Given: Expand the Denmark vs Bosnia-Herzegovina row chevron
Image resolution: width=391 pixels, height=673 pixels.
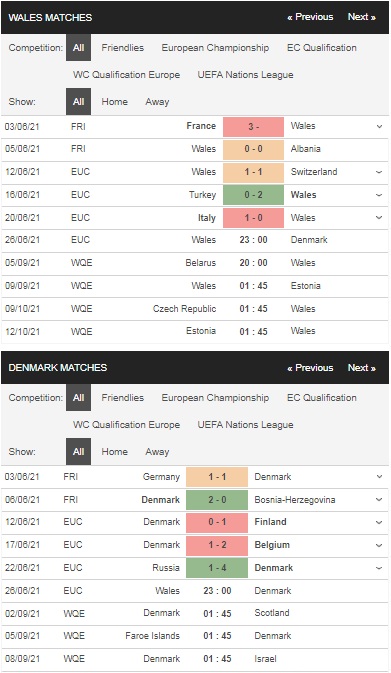Looking at the screenshot, I should pyautogui.click(x=379, y=500).
